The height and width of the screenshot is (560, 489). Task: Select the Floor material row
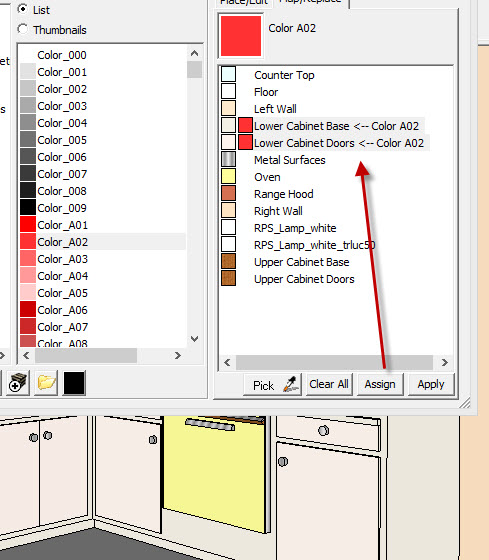[x=266, y=92]
